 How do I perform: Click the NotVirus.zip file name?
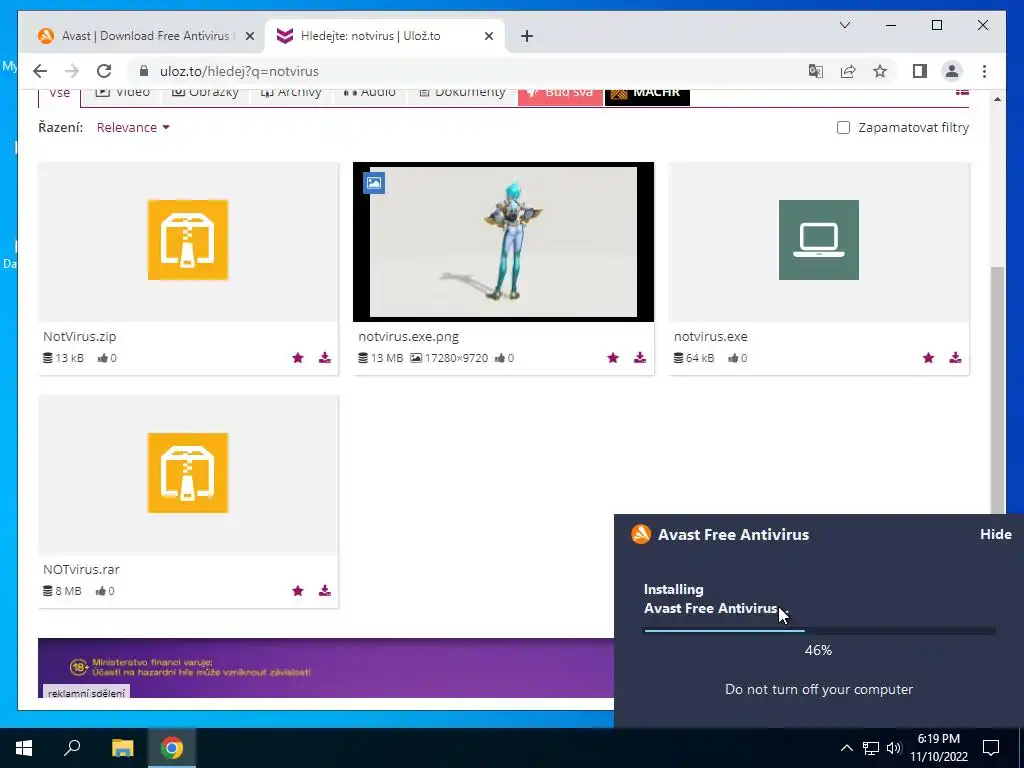80,337
